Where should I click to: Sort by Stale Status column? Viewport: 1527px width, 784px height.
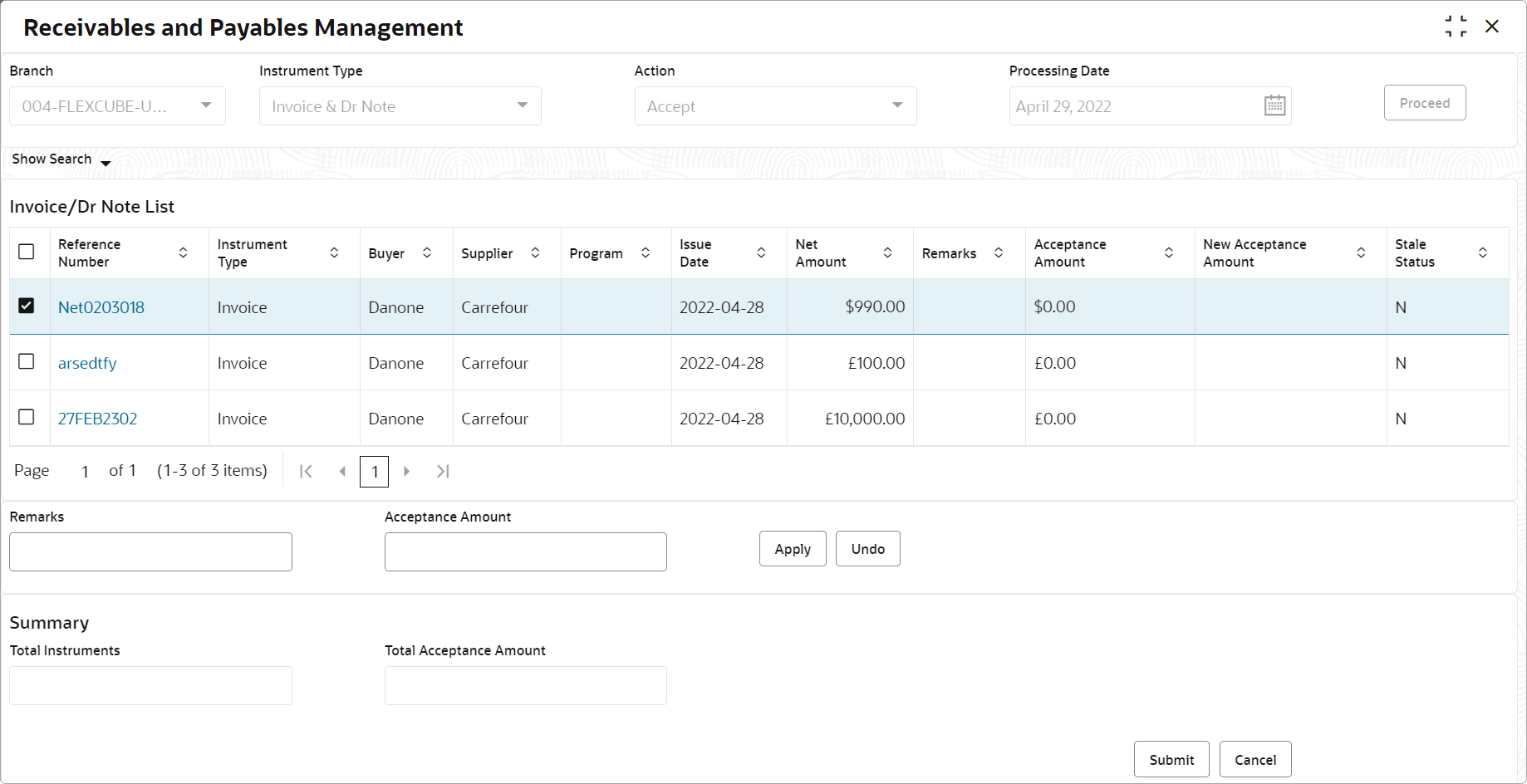(x=1482, y=252)
